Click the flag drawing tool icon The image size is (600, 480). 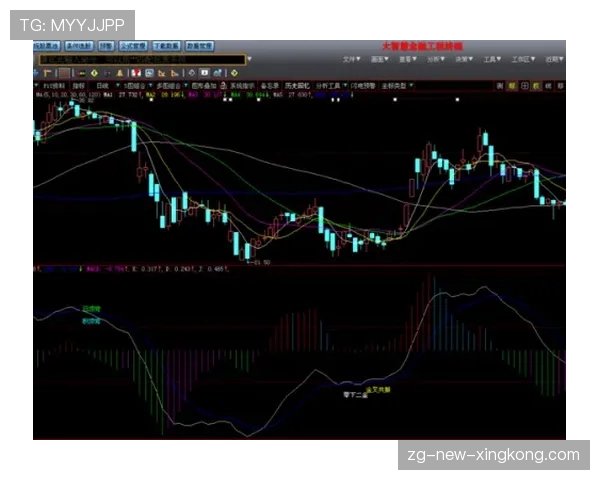(47, 73)
